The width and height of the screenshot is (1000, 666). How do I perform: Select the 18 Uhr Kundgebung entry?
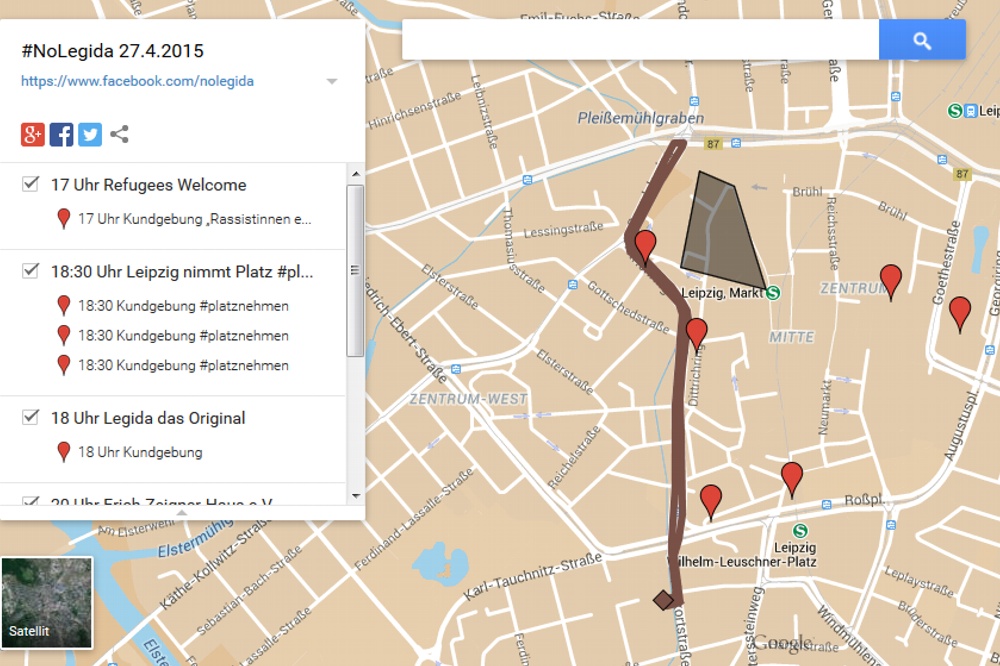click(140, 452)
